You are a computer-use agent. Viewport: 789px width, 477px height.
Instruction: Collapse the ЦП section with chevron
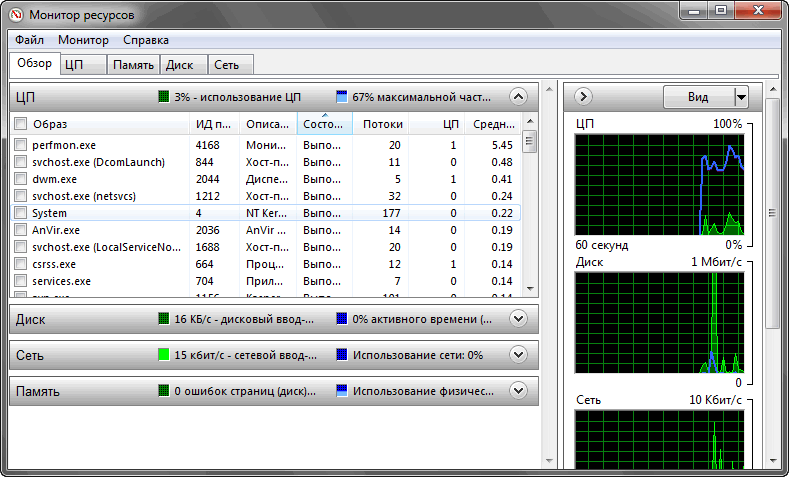(x=517, y=97)
